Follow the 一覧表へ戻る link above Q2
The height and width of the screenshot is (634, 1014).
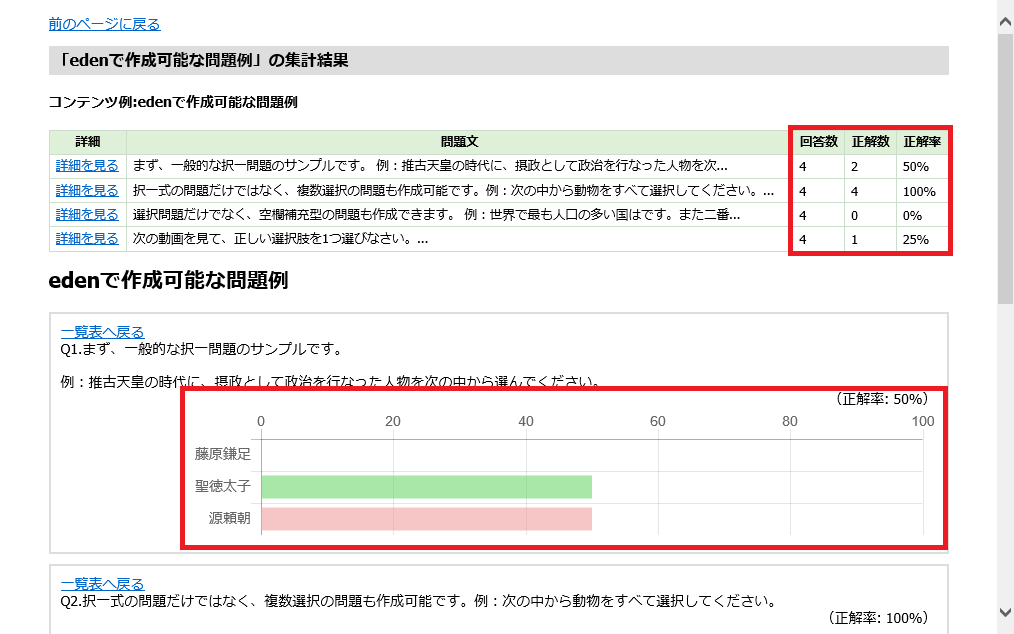102,584
